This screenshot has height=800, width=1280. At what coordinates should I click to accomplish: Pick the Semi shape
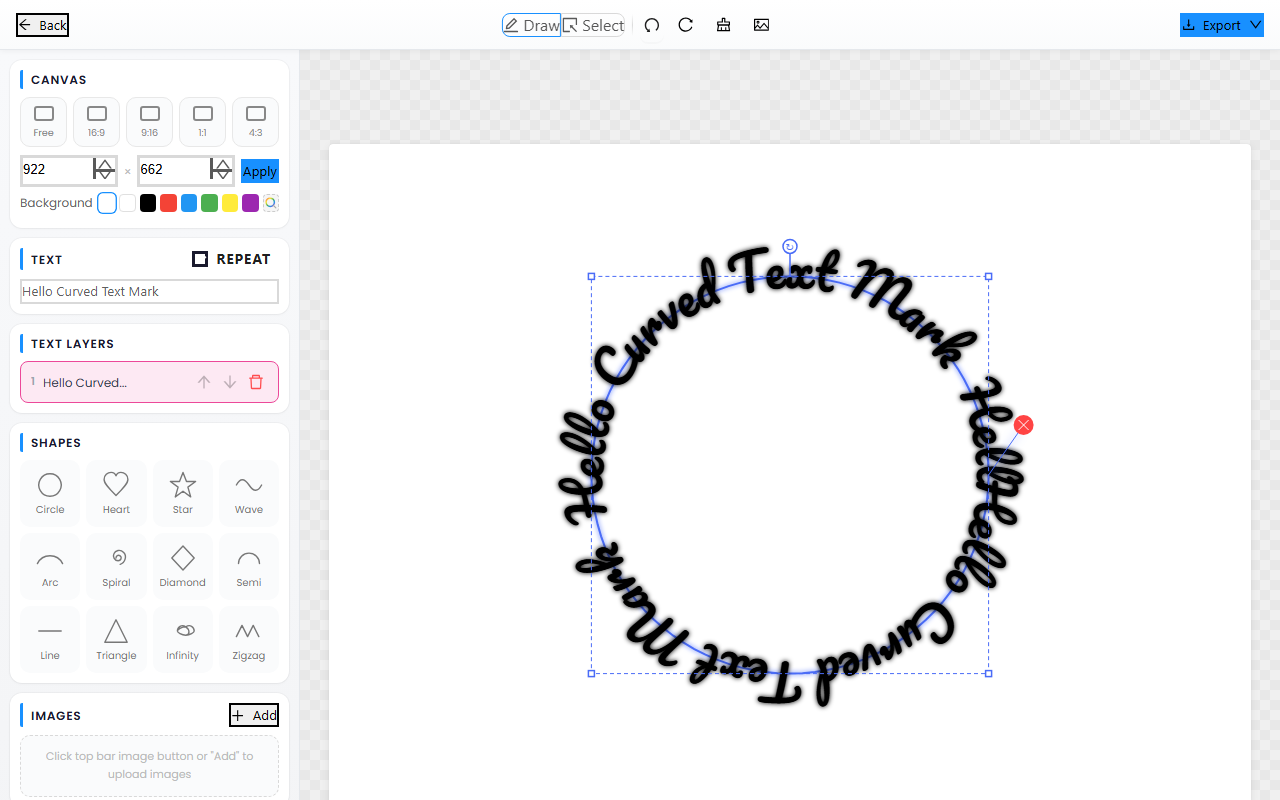click(249, 566)
